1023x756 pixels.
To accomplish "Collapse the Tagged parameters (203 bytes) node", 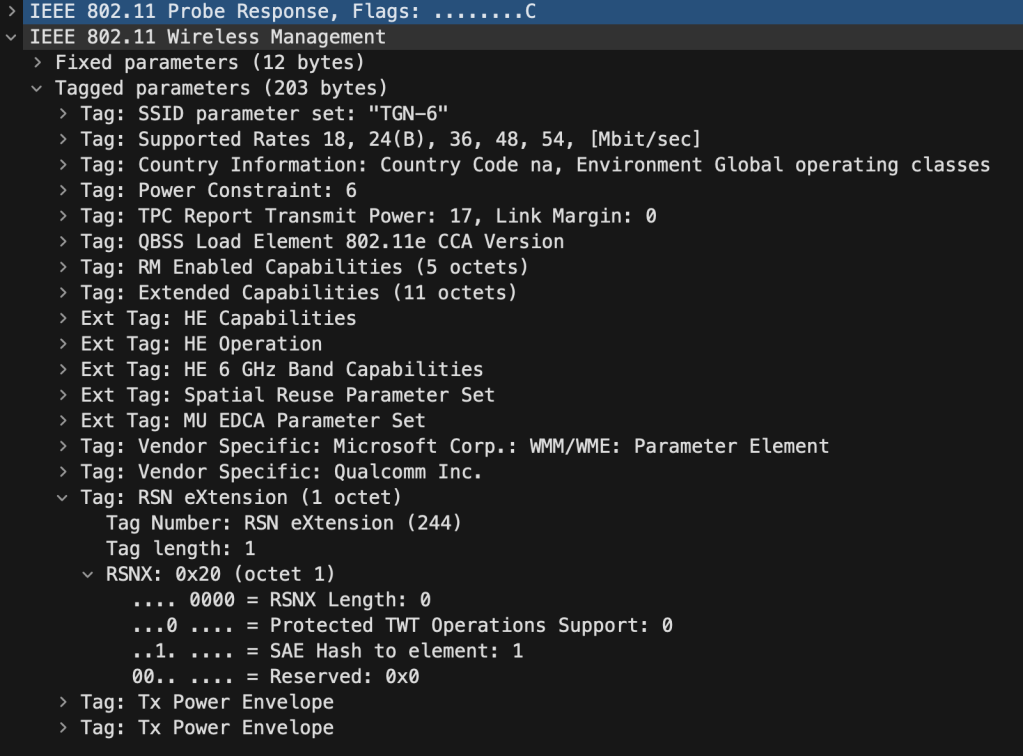I will [37, 88].
